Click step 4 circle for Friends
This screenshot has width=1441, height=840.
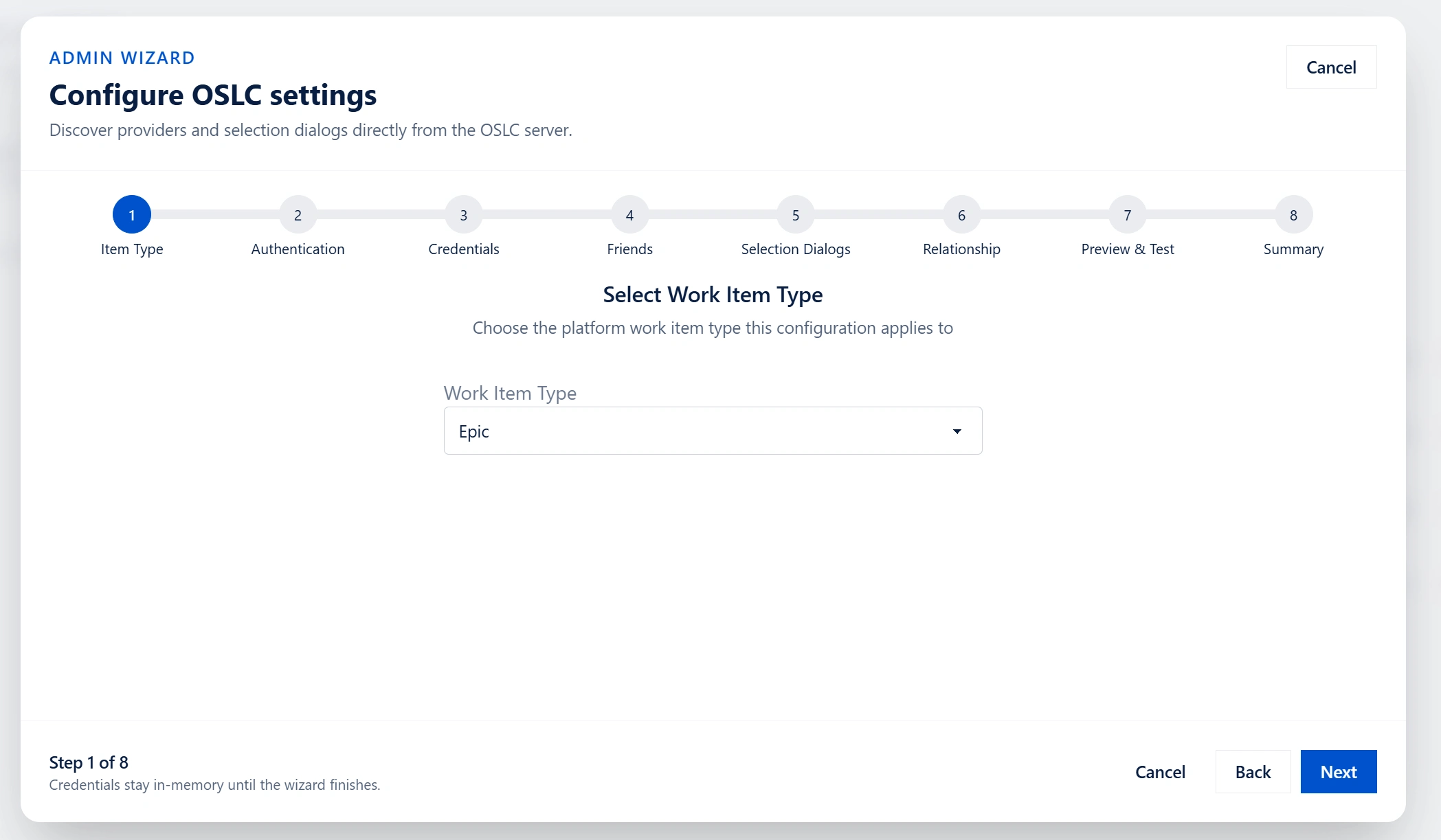629,215
